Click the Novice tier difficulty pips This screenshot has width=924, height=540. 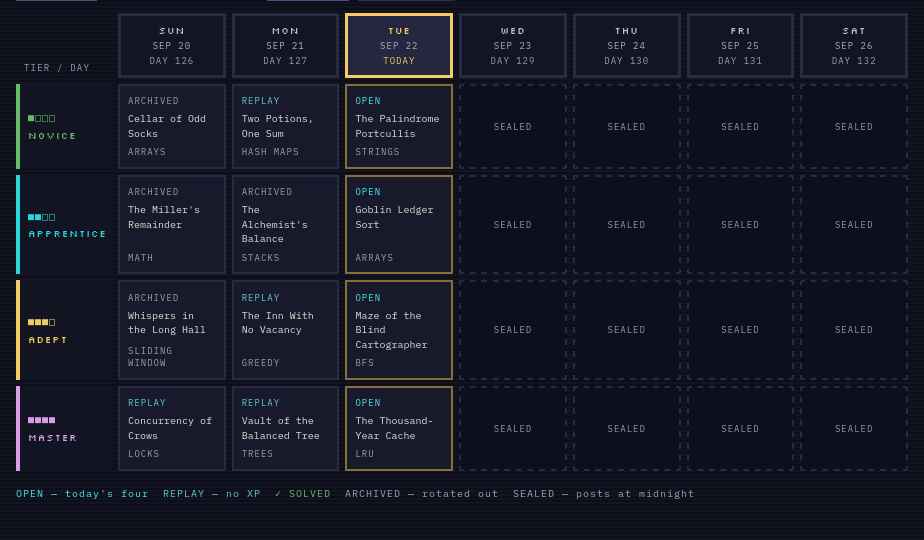41,118
